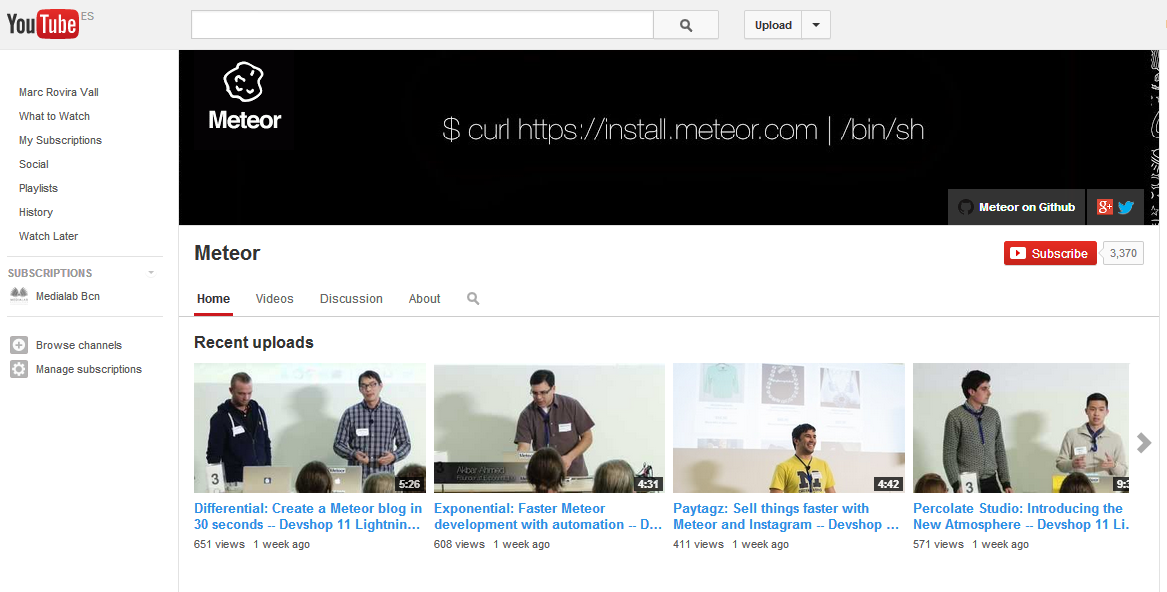Viewport: 1167px width, 592px height.
Task: Open the Upload dropdown arrow
Action: [816, 25]
